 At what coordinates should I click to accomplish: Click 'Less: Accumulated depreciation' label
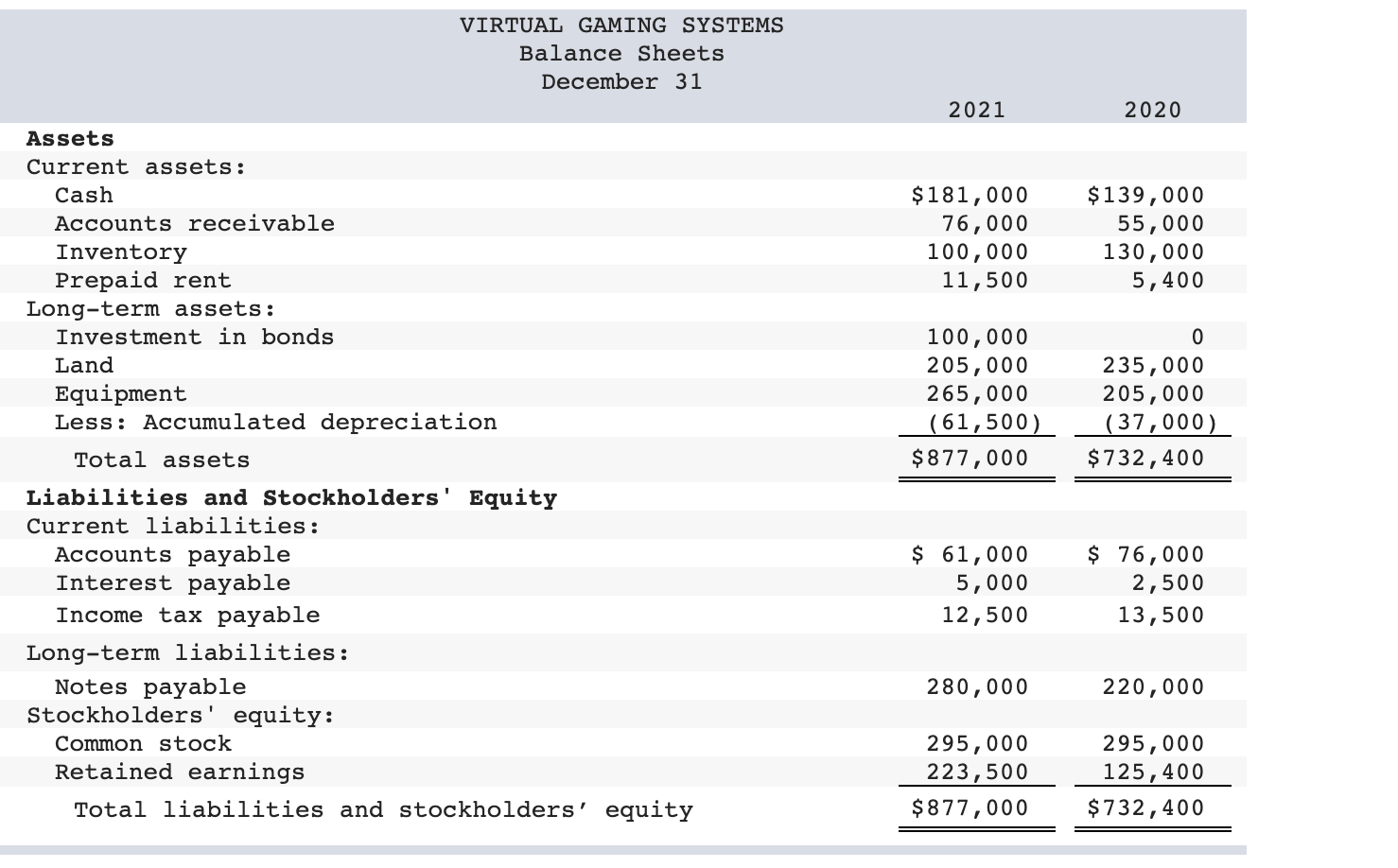276,422
